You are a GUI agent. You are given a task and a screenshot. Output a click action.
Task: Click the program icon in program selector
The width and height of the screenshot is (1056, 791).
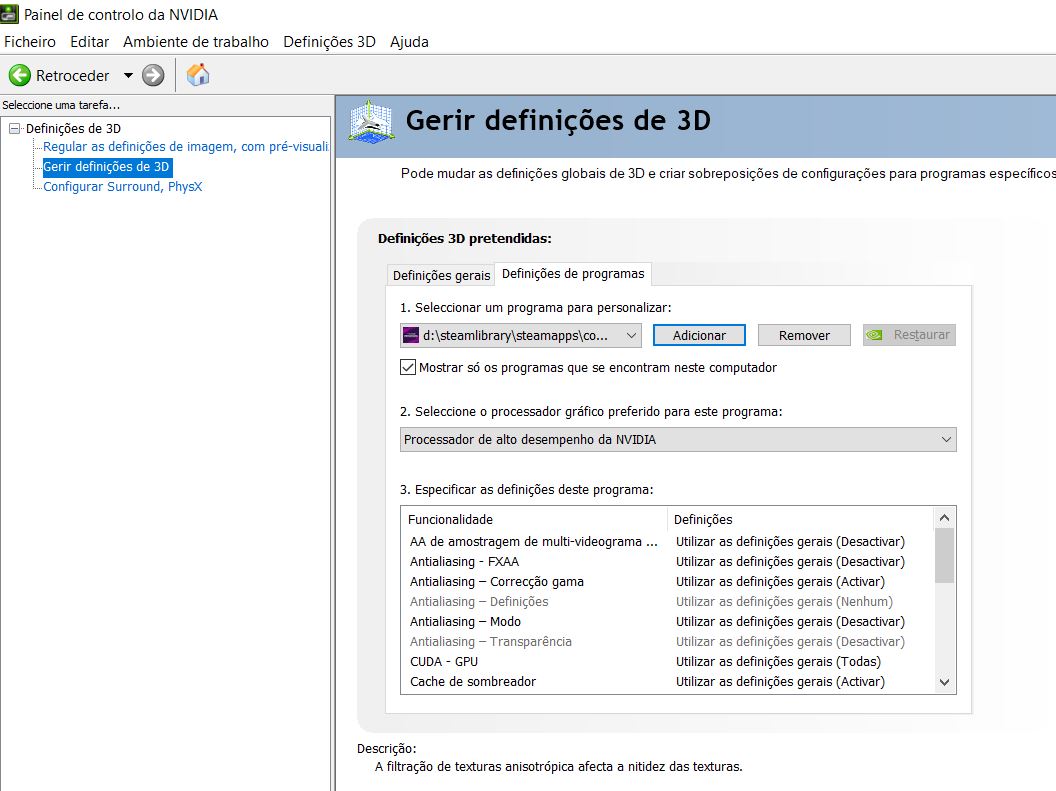(410, 335)
